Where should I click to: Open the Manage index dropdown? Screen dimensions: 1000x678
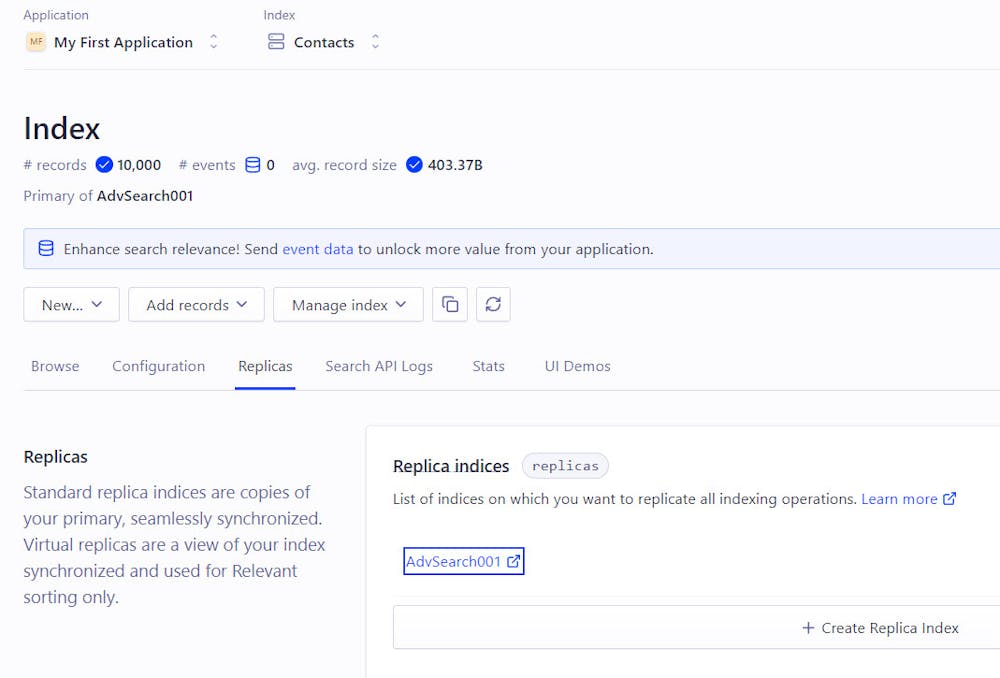(348, 305)
